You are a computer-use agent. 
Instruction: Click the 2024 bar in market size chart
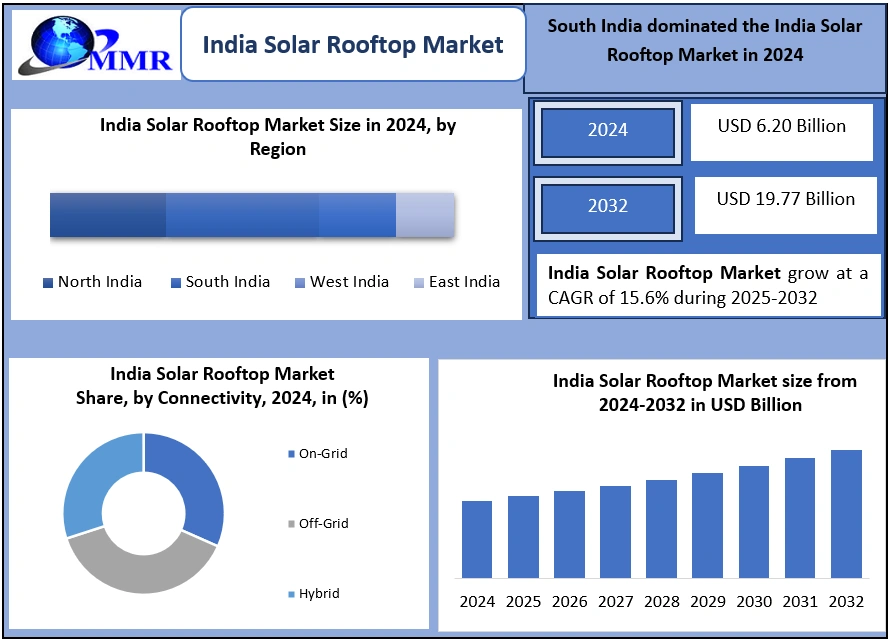tap(477, 539)
